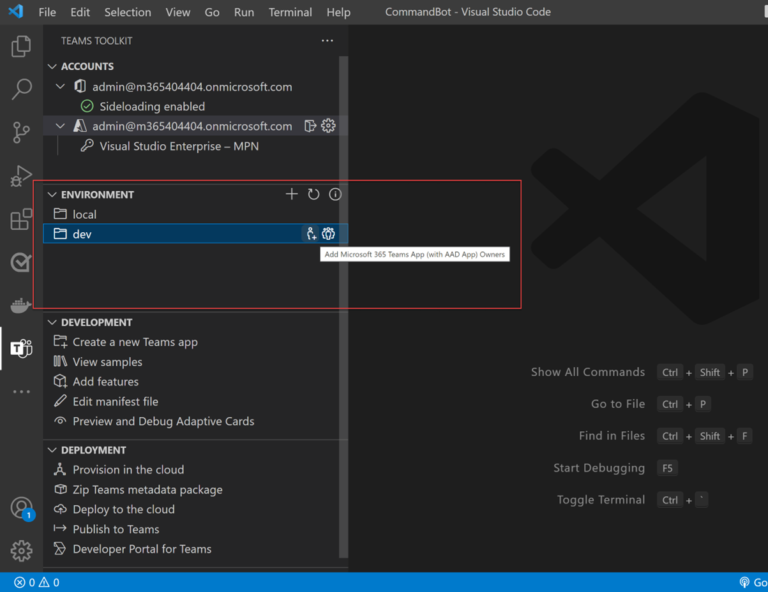Open Manage gear icon at bottom left
The height and width of the screenshot is (592, 768).
tap(21, 550)
